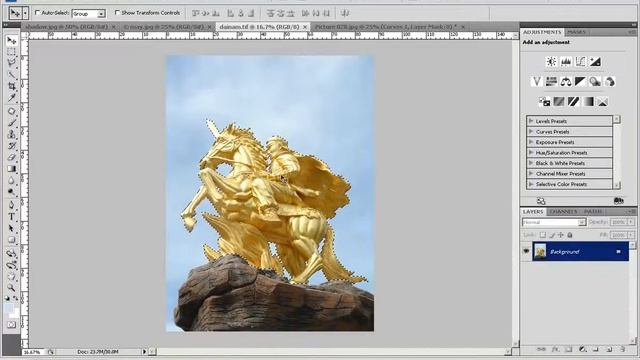This screenshot has width=640, height=360.
Task: Add a Vibrance adjustment
Action: [537, 82]
